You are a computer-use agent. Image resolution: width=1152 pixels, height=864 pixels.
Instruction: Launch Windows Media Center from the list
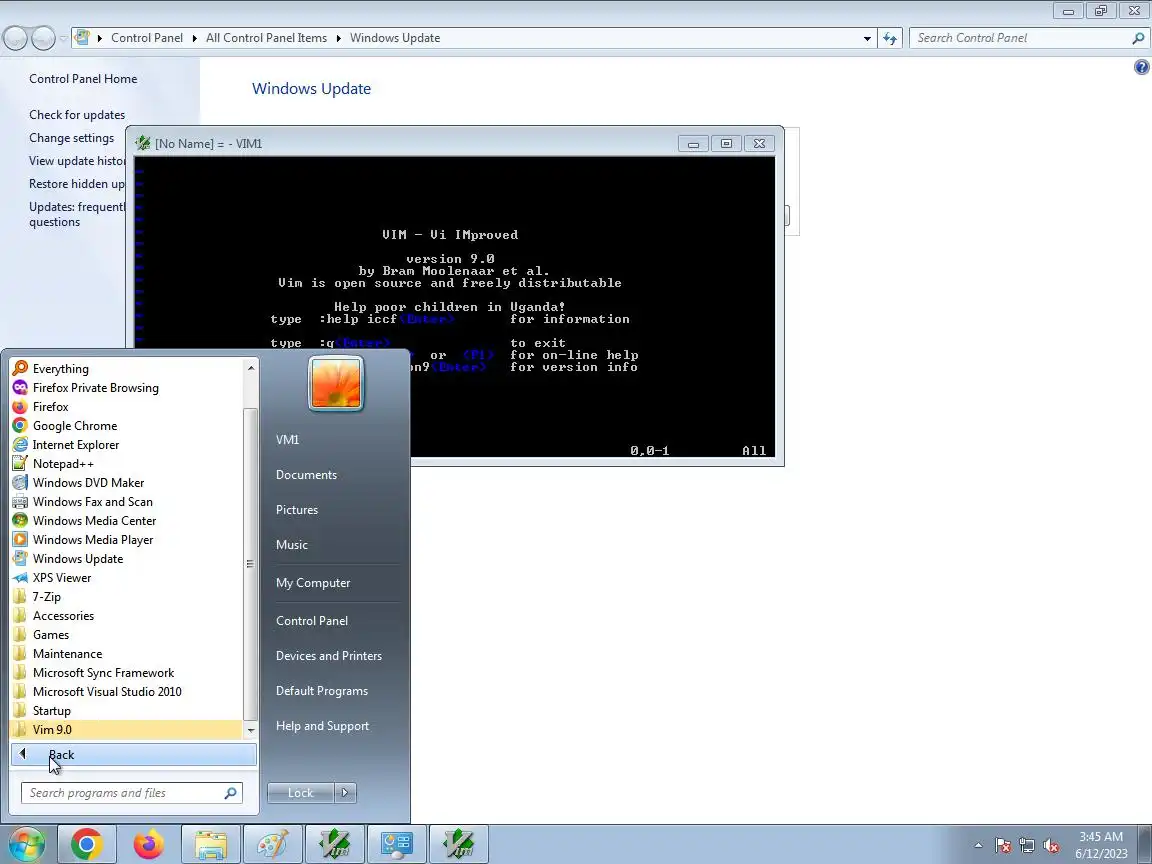(x=126, y=521)
